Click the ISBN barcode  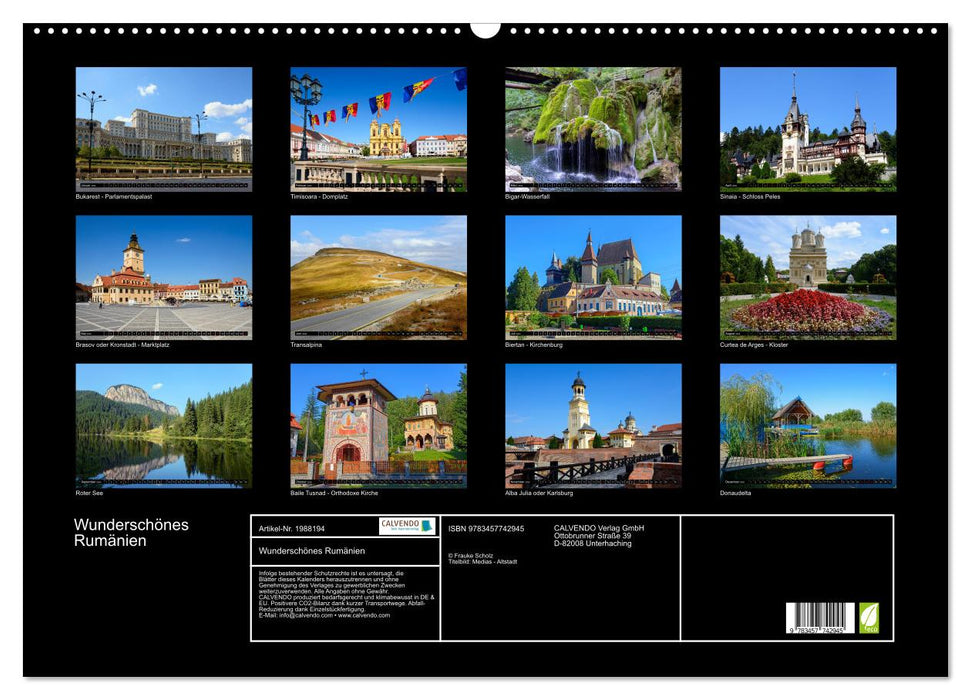click(820, 618)
